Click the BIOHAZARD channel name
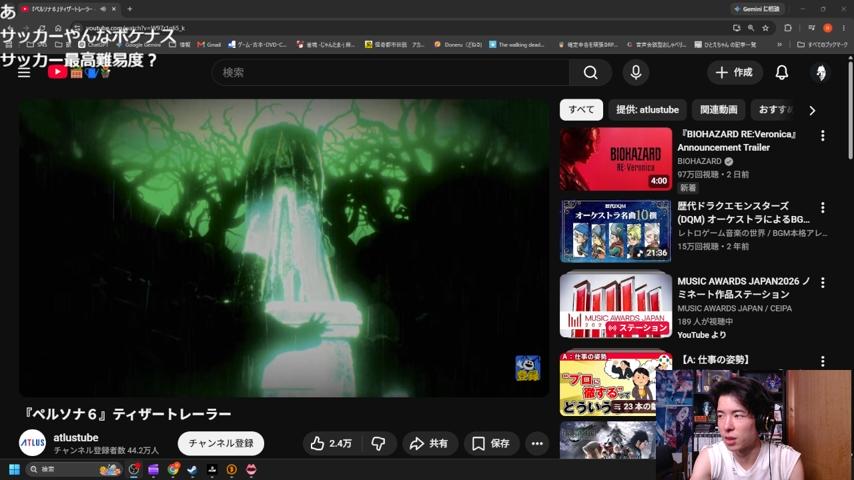854x480 pixels. 699,161
